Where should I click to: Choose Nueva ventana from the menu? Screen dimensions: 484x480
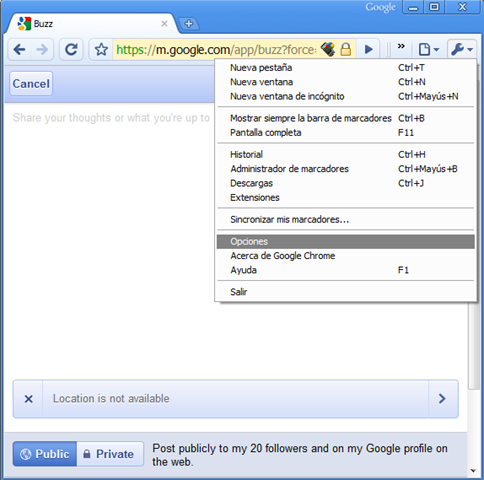(x=346, y=82)
